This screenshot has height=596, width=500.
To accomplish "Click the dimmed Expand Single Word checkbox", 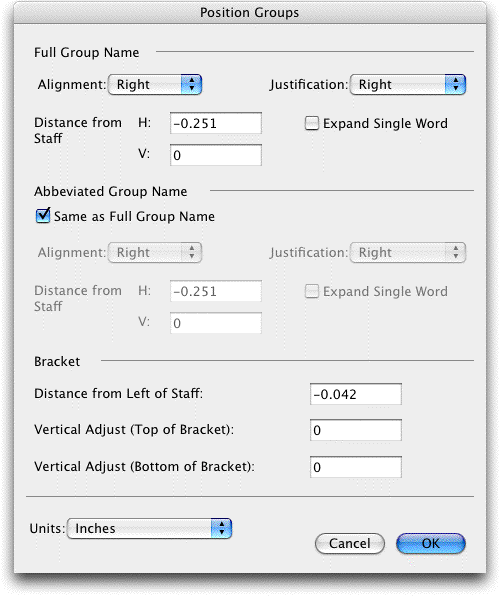I will pos(312,292).
